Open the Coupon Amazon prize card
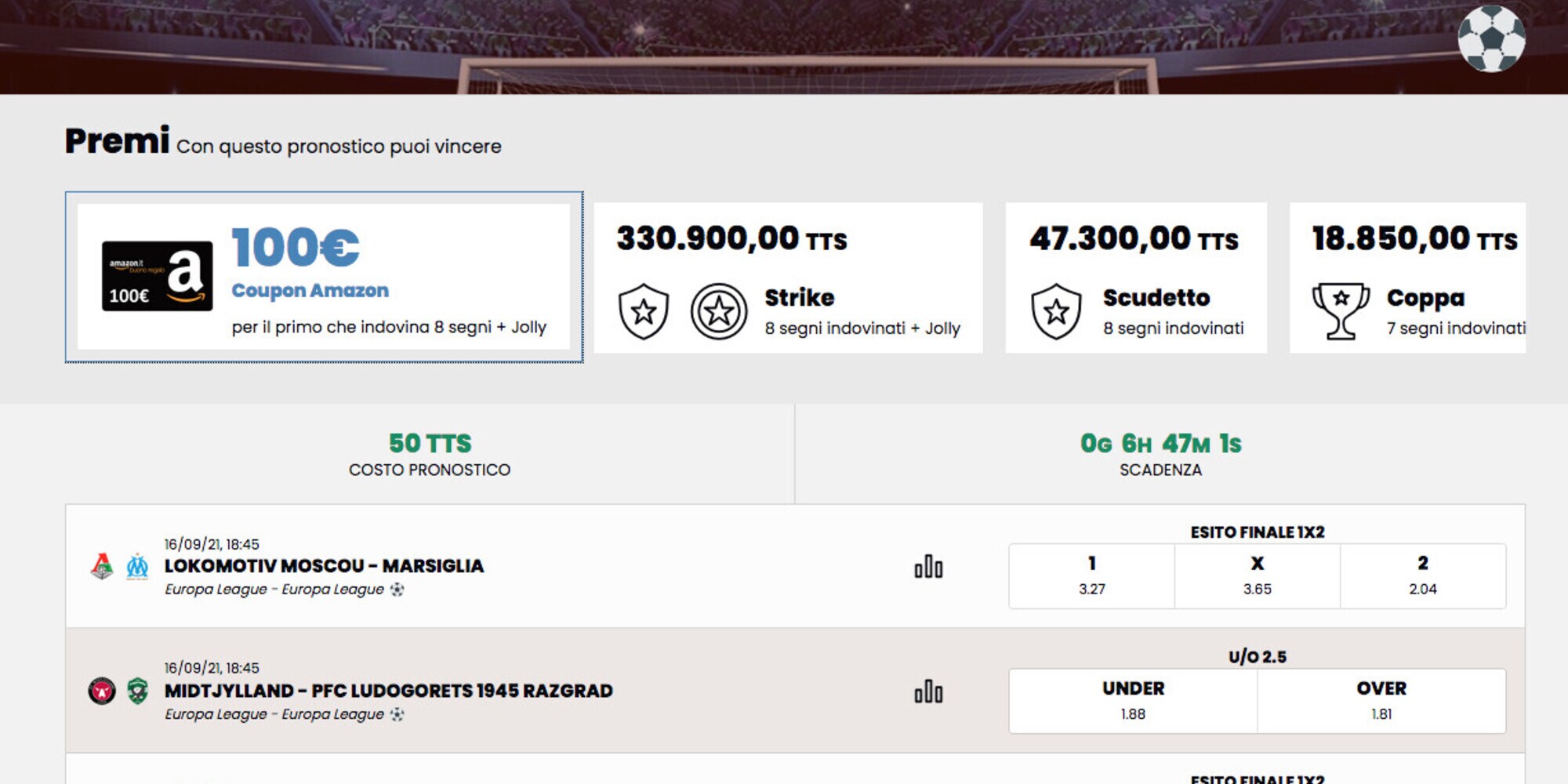The height and width of the screenshot is (784, 1568). tap(324, 277)
